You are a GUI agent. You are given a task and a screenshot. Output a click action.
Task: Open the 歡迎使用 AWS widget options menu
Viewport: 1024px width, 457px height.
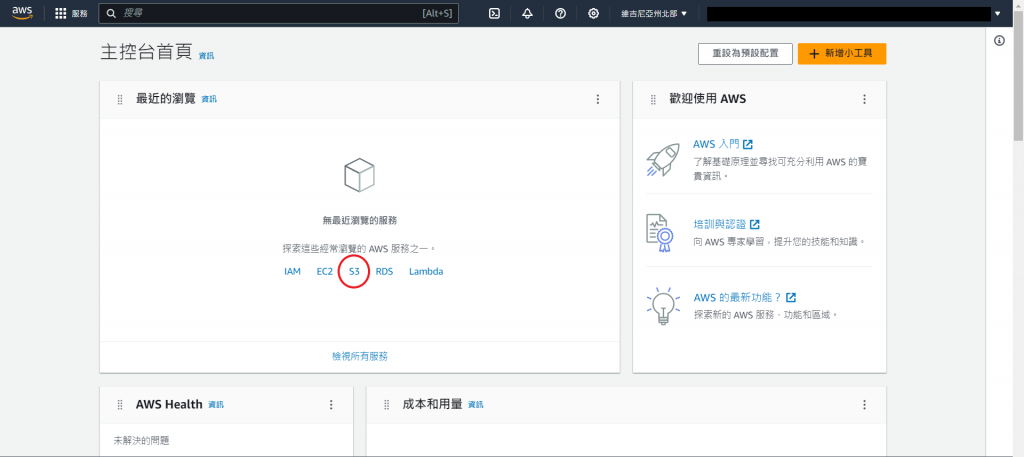click(x=865, y=99)
